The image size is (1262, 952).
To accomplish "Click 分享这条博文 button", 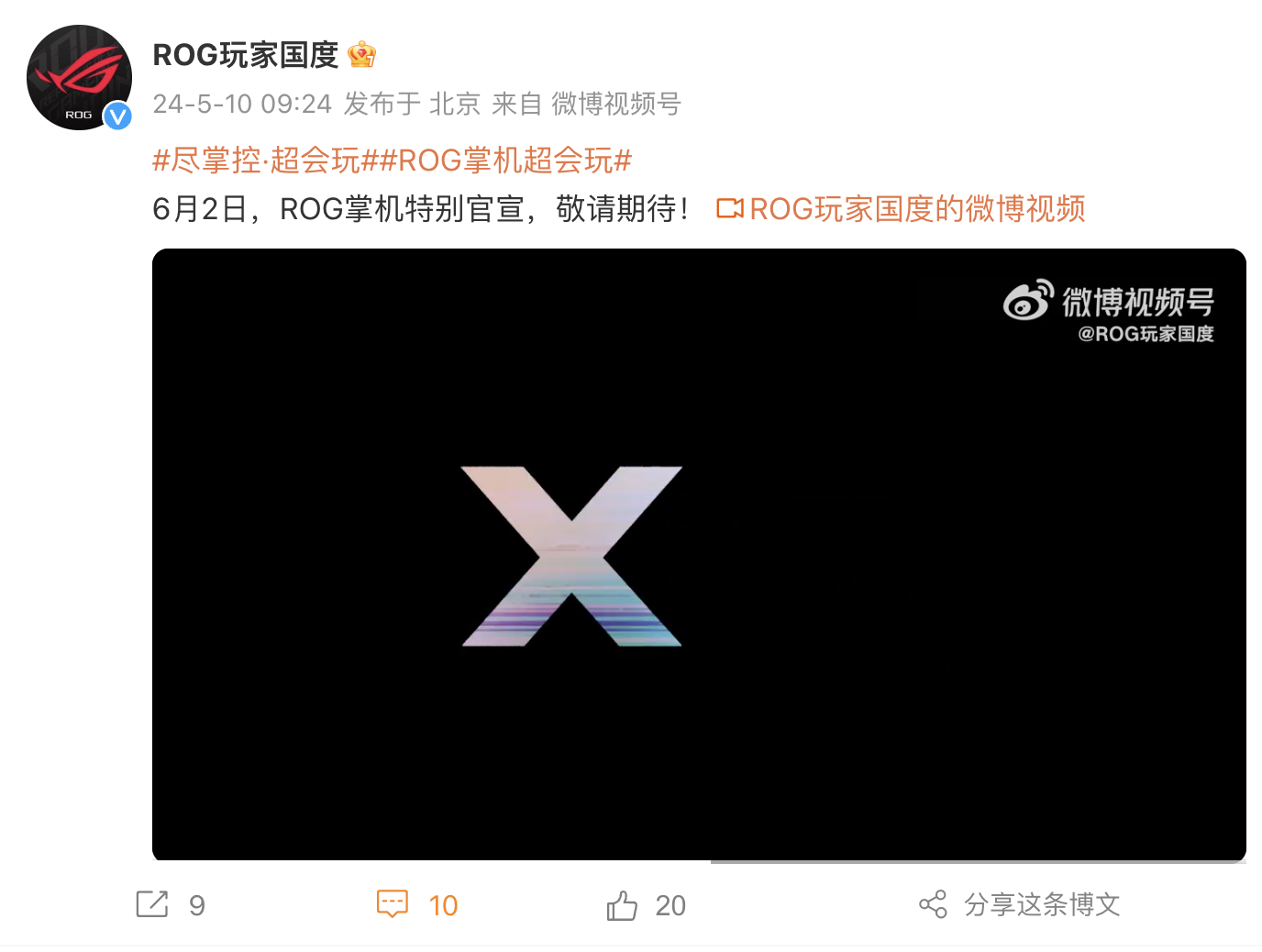I will [x=1042, y=904].
